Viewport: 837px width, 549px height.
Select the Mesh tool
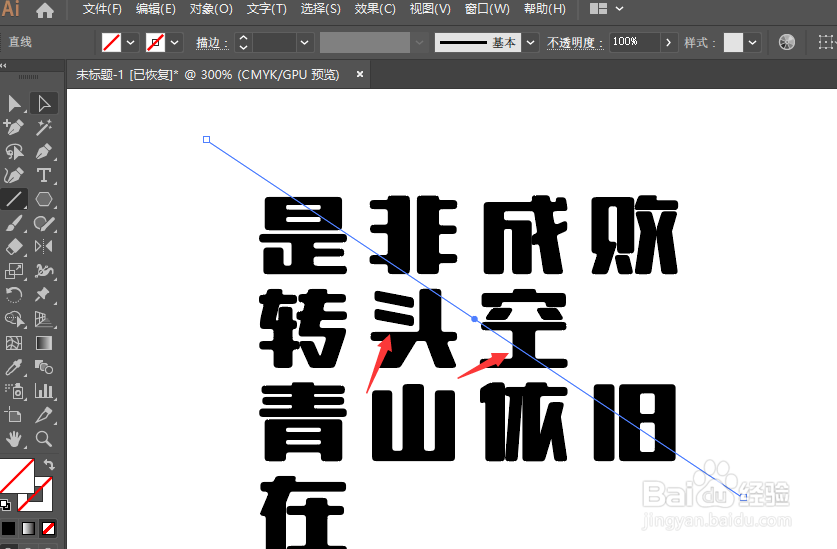point(14,343)
